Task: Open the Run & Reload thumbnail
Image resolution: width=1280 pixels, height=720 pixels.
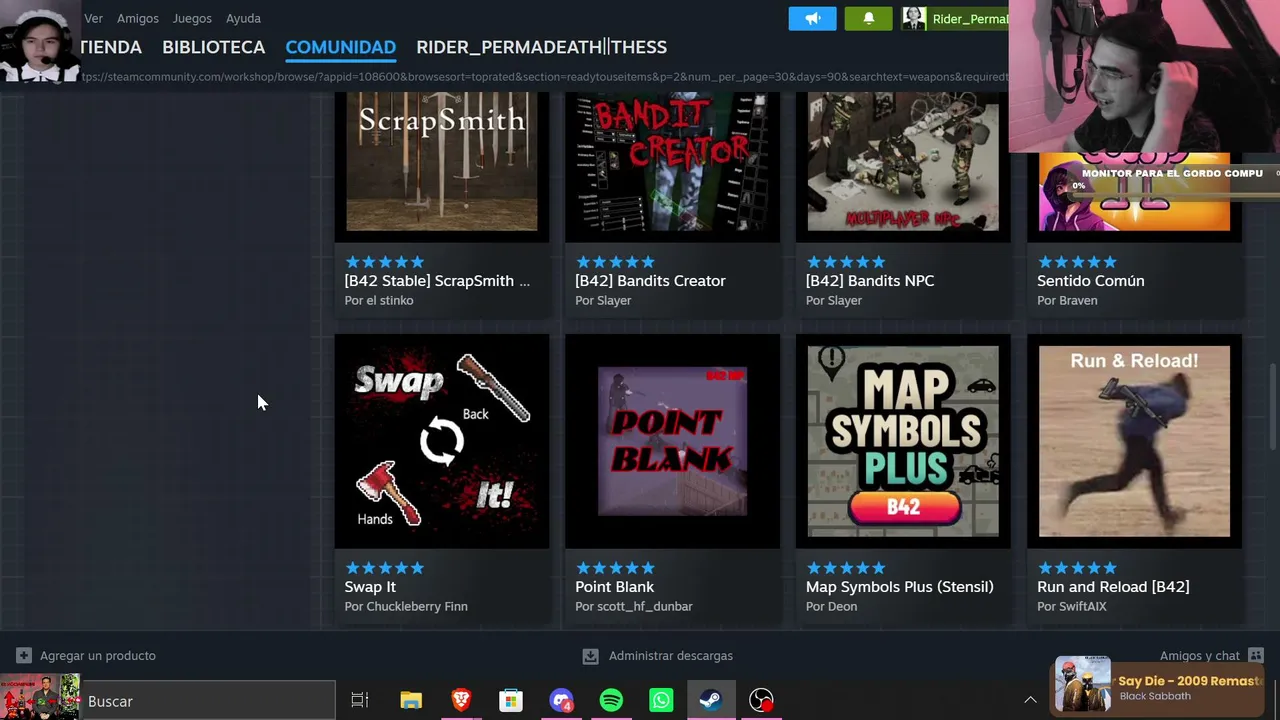Action: click(x=1134, y=441)
